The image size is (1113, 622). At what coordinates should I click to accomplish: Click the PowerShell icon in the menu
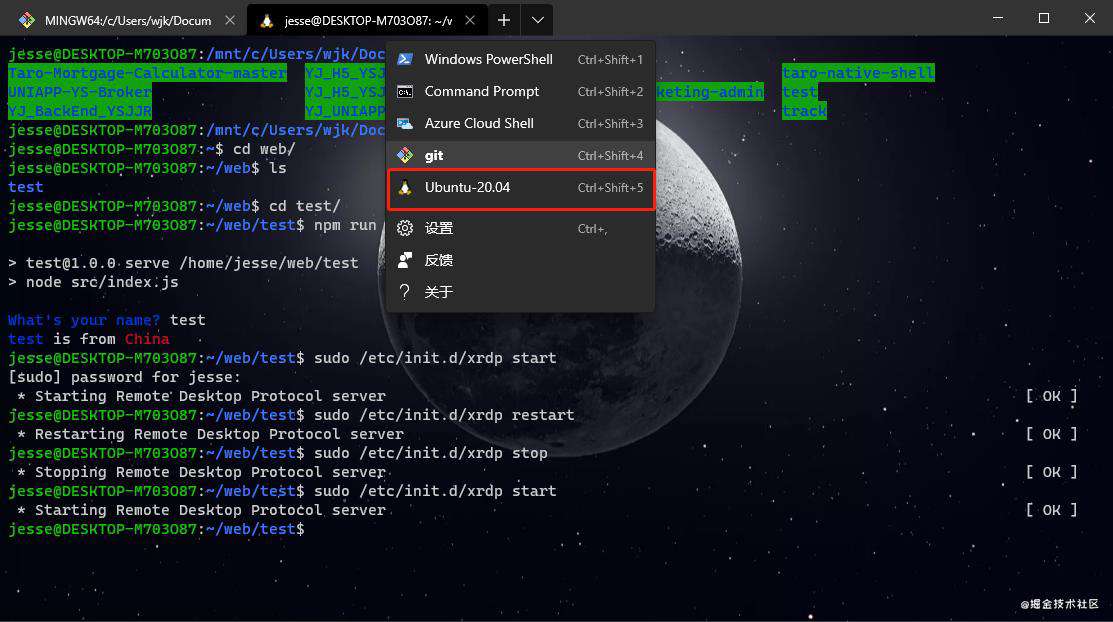(405, 59)
